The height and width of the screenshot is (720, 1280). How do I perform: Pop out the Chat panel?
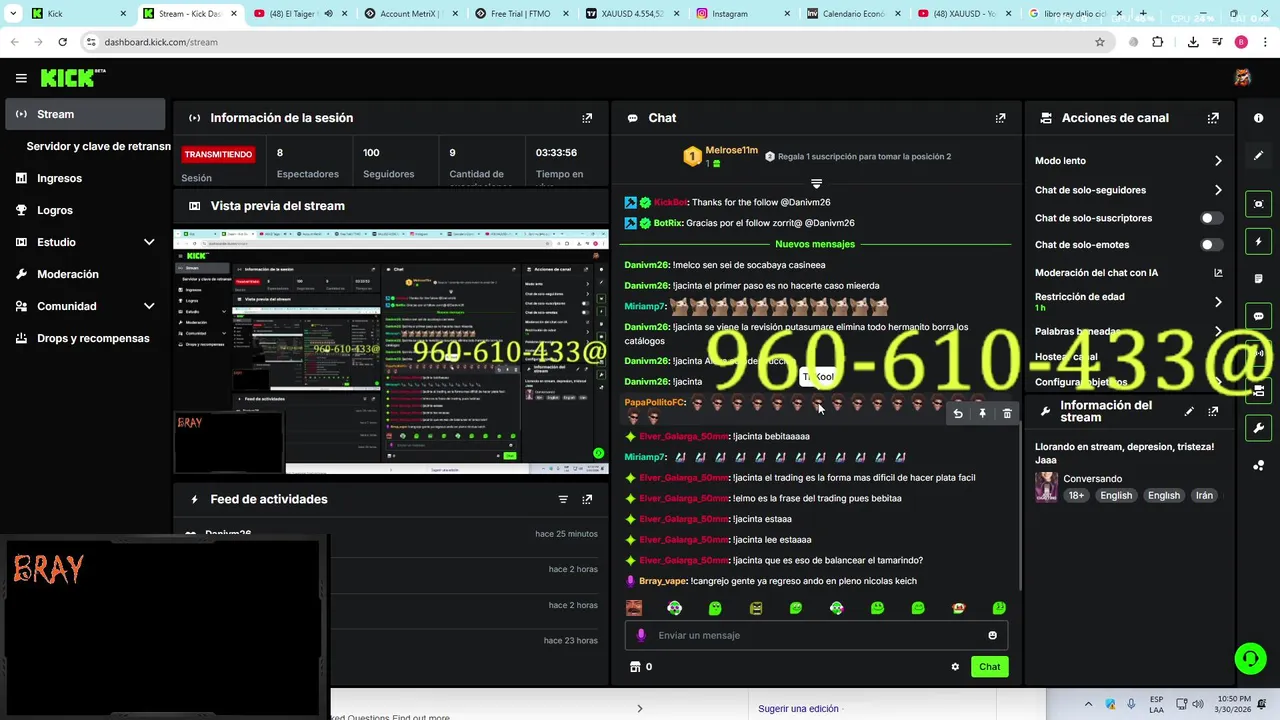coord(1000,118)
